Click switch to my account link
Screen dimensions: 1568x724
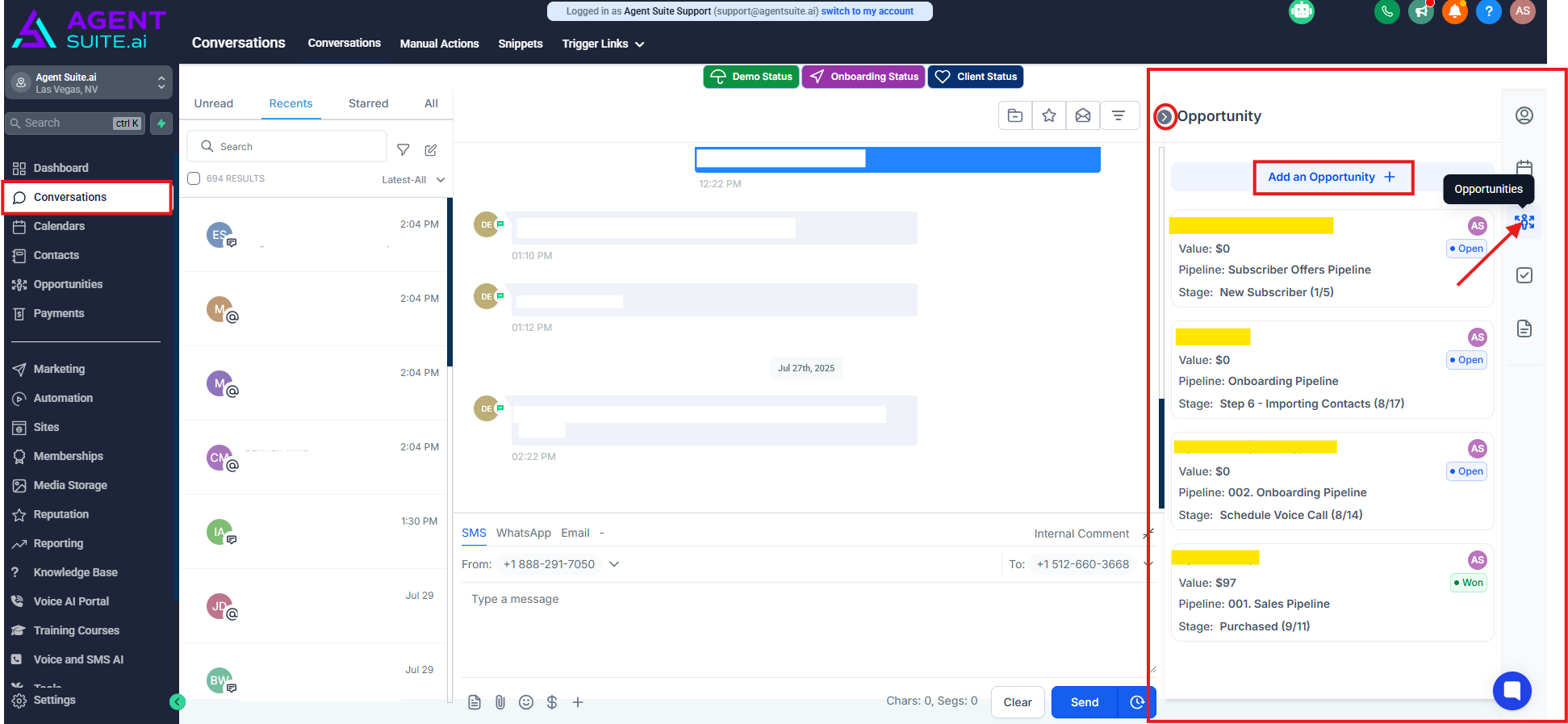868,11
